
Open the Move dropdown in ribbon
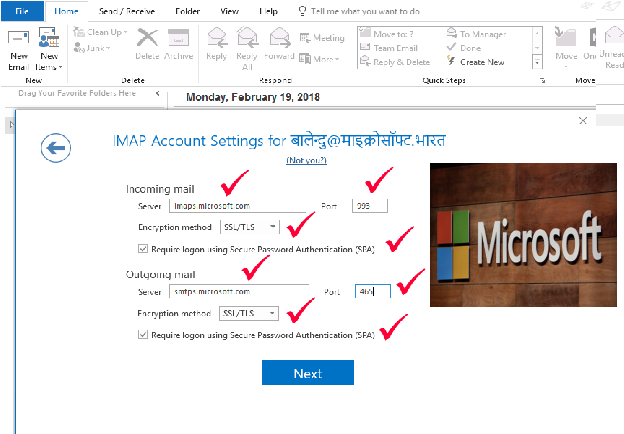[566, 47]
